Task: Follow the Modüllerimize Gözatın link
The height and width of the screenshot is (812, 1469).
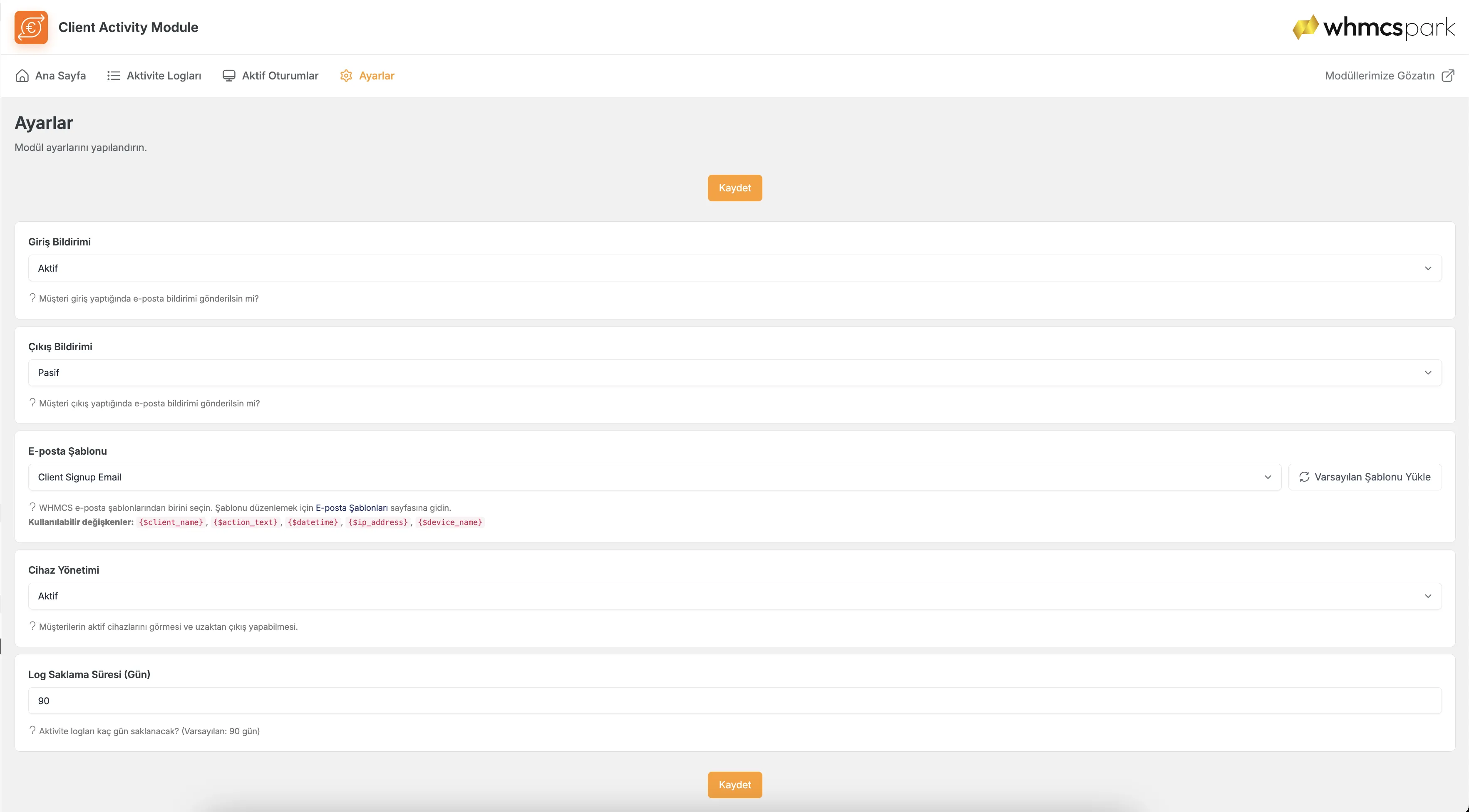Action: click(x=1390, y=76)
